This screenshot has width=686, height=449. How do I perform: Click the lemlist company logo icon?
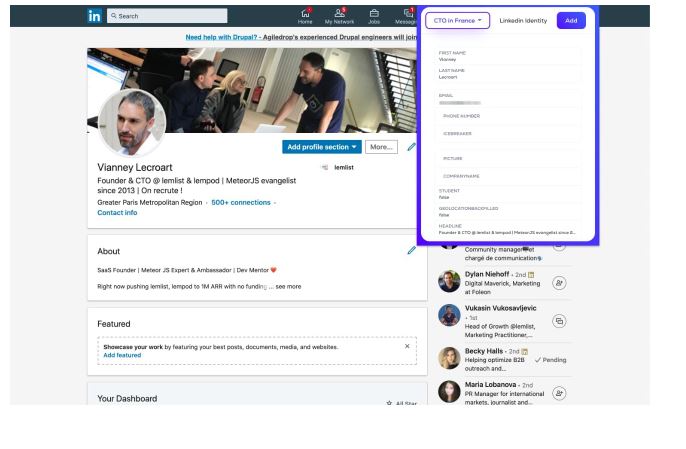click(x=325, y=168)
